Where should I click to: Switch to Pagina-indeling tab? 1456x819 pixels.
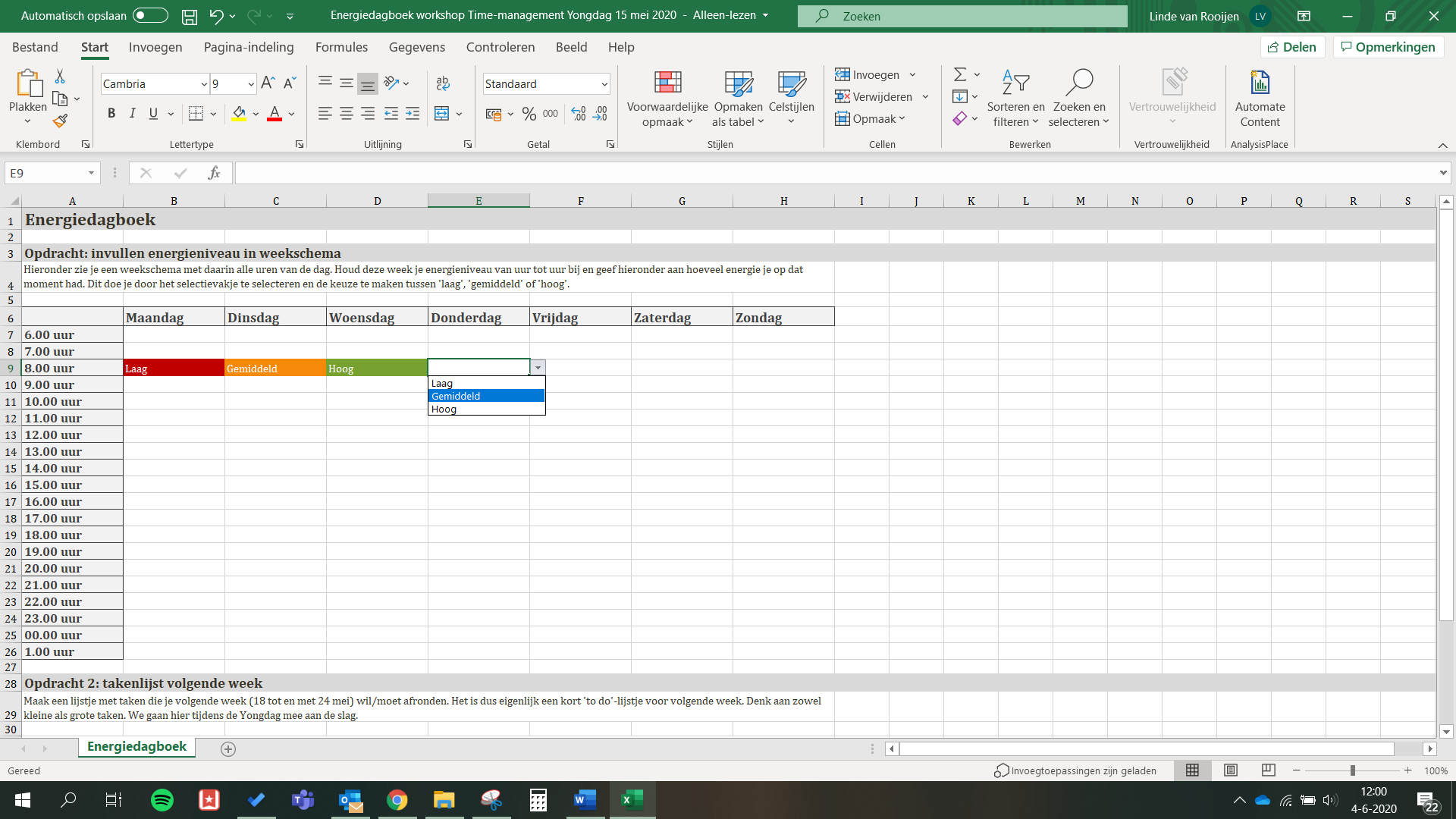click(x=249, y=47)
